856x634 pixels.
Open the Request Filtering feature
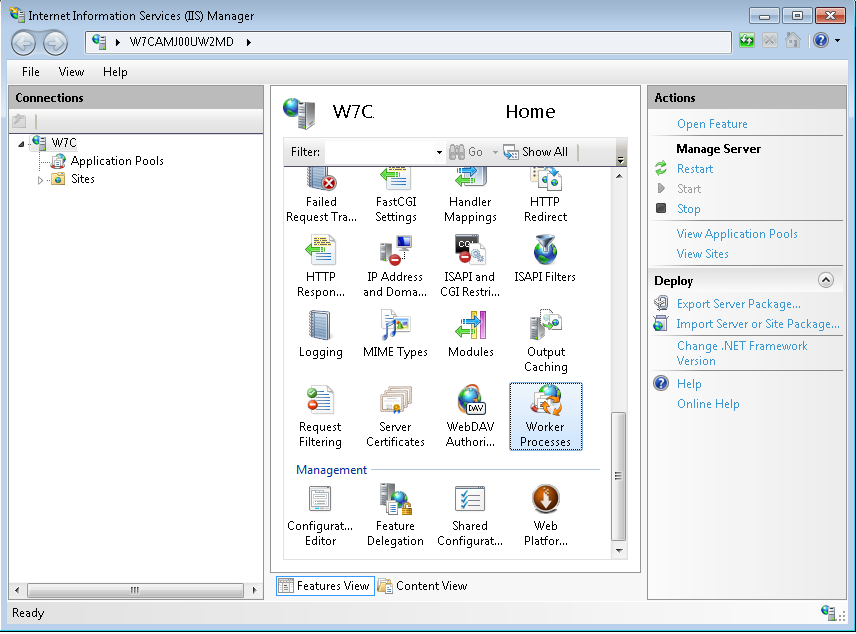pos(320,417)
